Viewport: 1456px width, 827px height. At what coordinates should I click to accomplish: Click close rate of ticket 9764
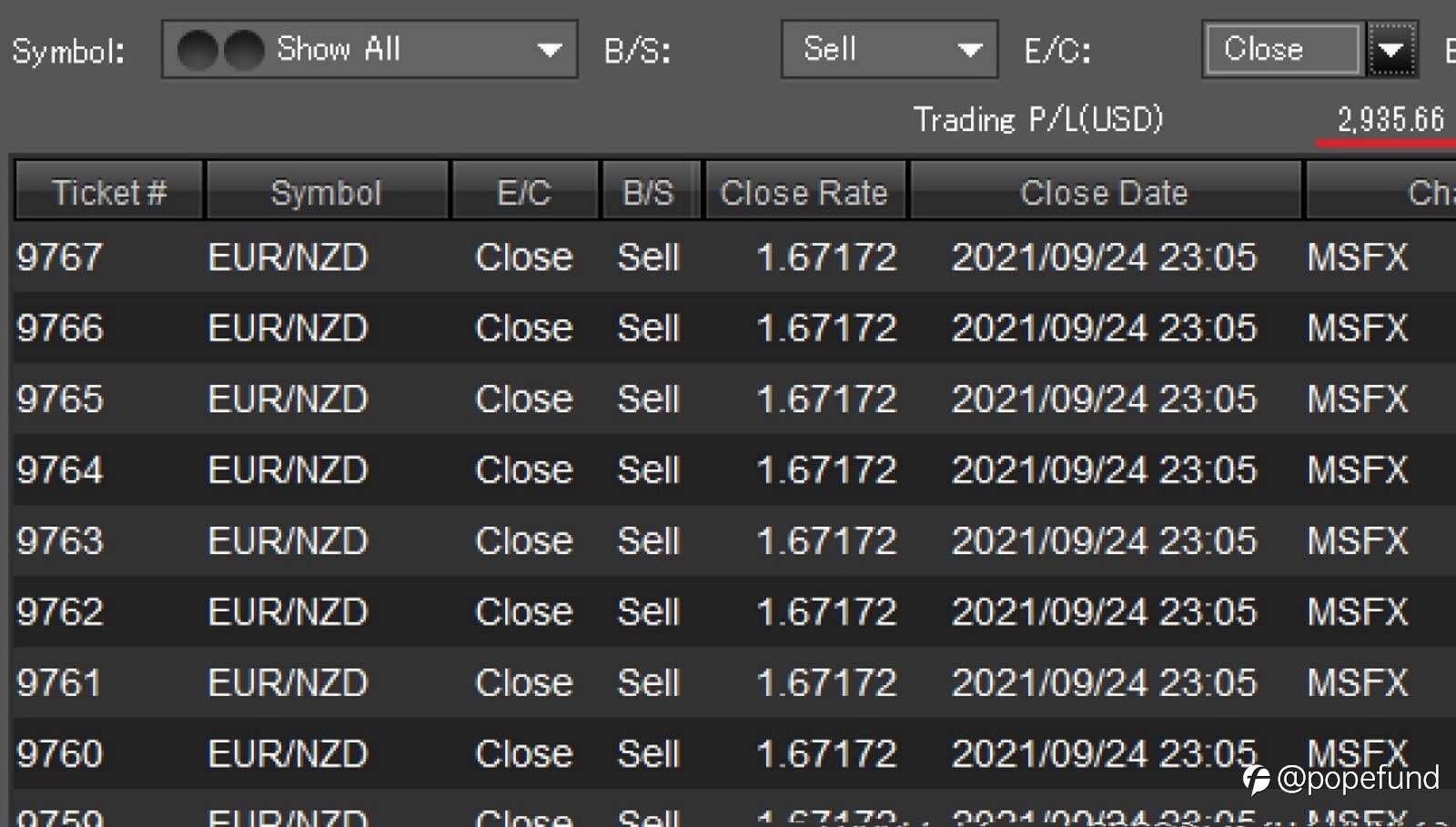tap(826, 470)
